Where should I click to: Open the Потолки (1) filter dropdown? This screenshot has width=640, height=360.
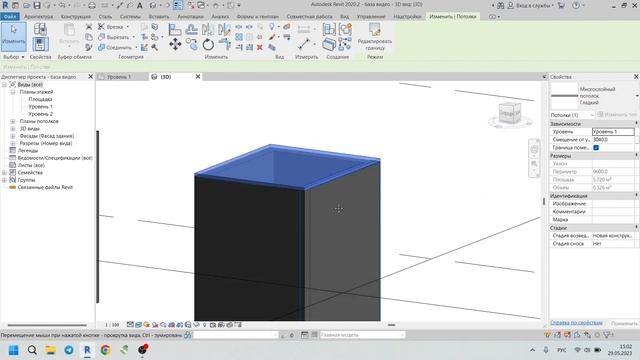pyautogui.click(x=571, y=115)
